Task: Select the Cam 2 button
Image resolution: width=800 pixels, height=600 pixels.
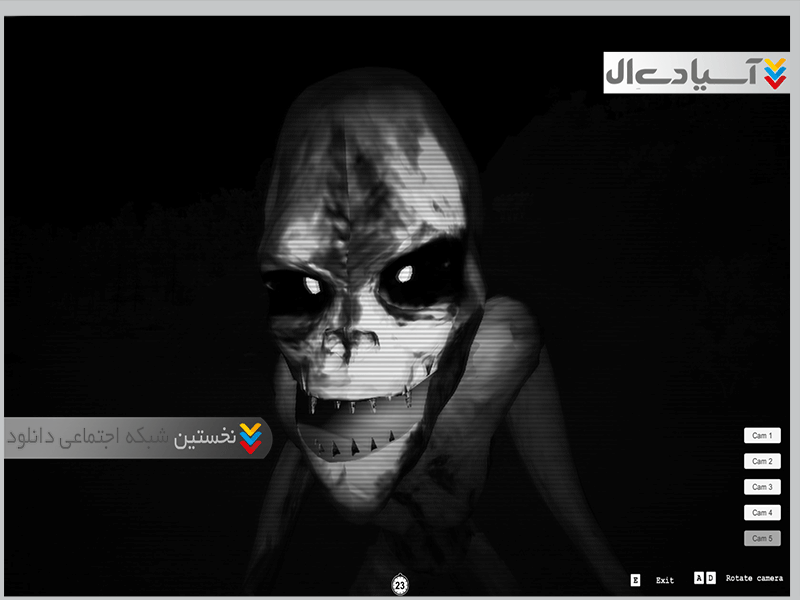Action: (762, 462)
